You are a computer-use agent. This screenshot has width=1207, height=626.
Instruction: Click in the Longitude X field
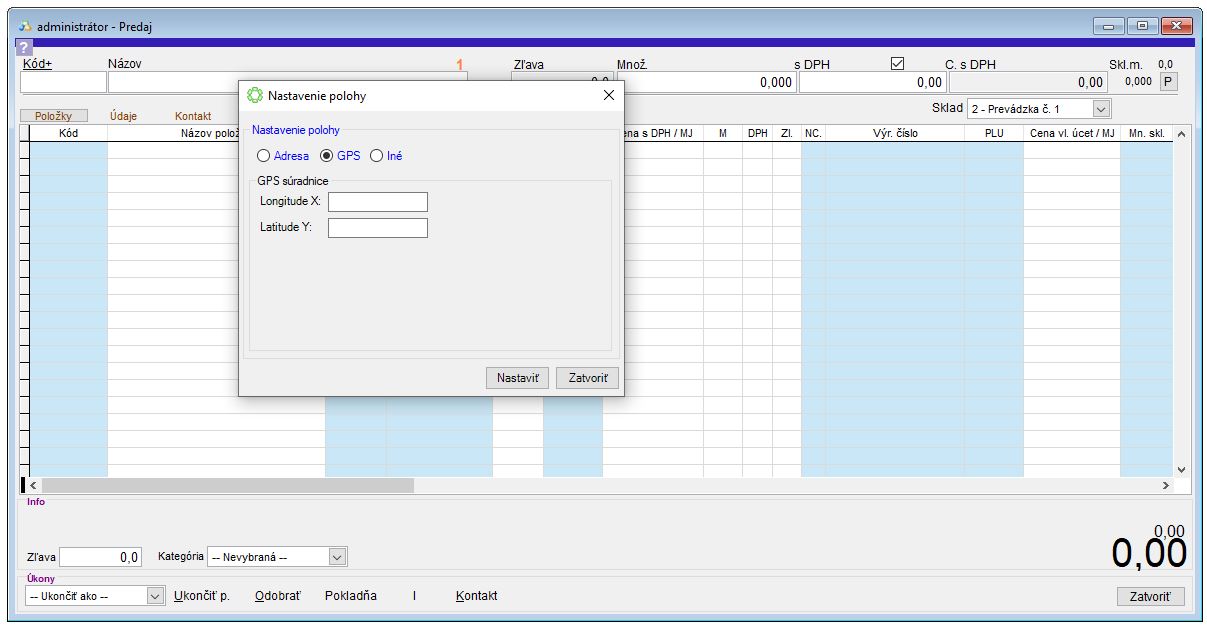click(x=377, y=202)
